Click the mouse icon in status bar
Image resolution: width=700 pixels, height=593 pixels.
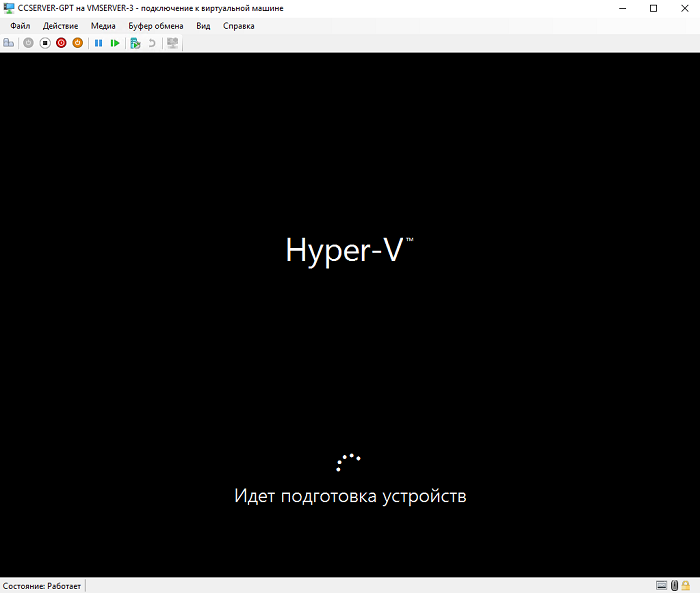675,585
